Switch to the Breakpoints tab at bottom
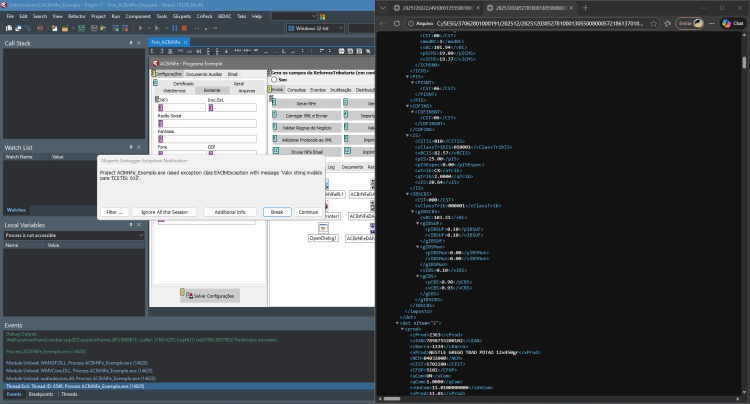Image resolution: width=750 pixels, height=404 pixels. [41, 394]
